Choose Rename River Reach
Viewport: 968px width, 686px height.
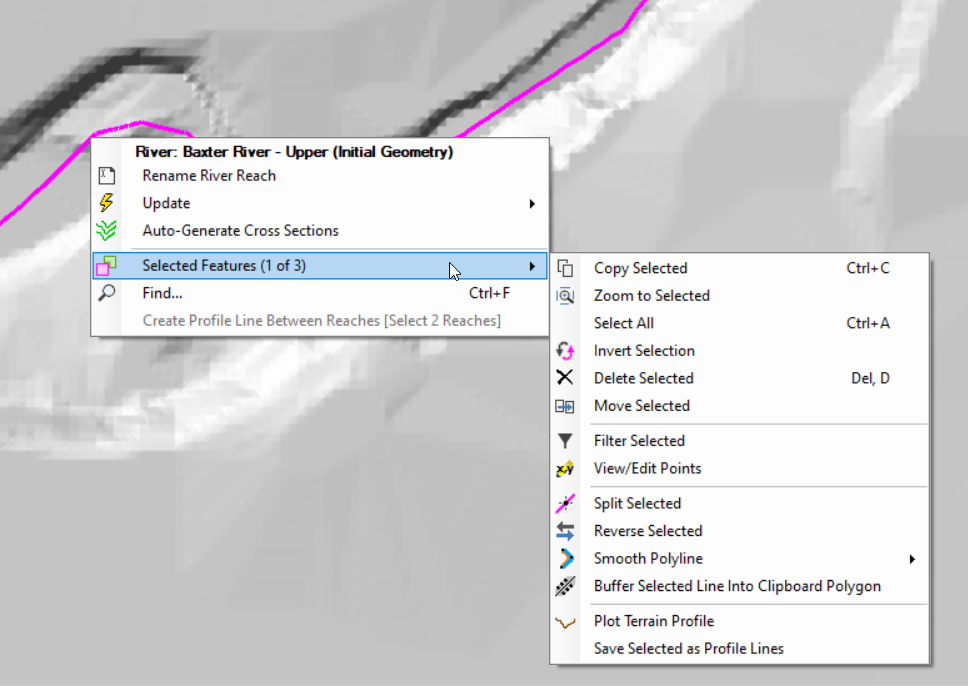click(x=320, y=176)
